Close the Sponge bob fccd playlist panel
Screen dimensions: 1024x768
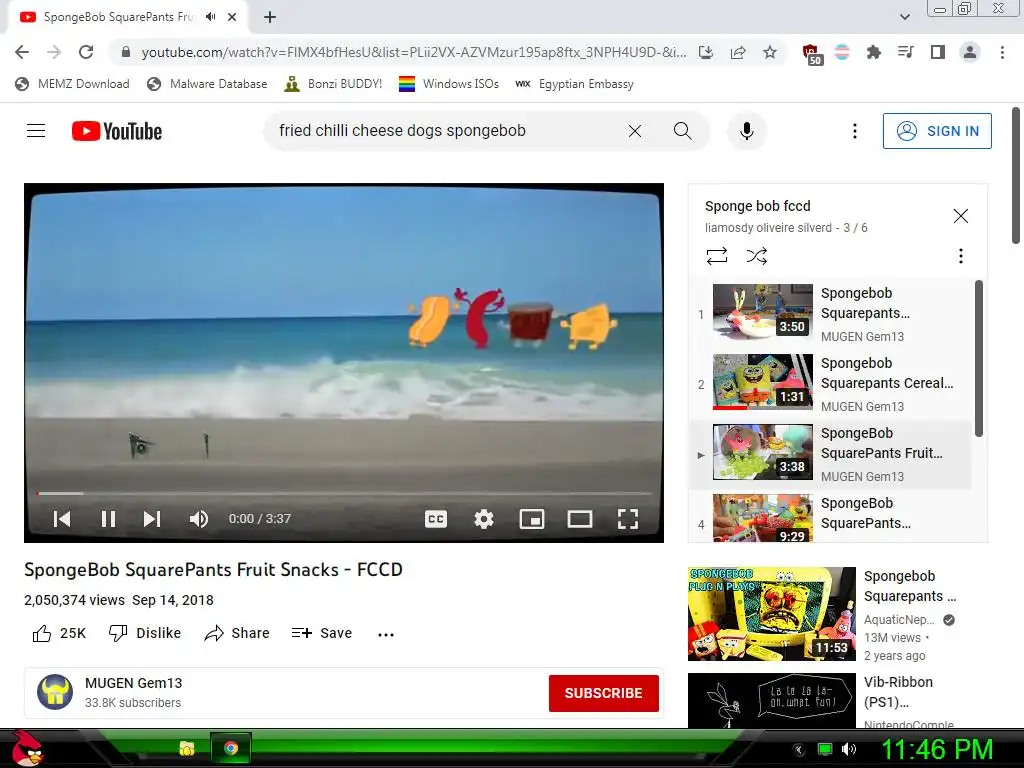coord(960,216)
